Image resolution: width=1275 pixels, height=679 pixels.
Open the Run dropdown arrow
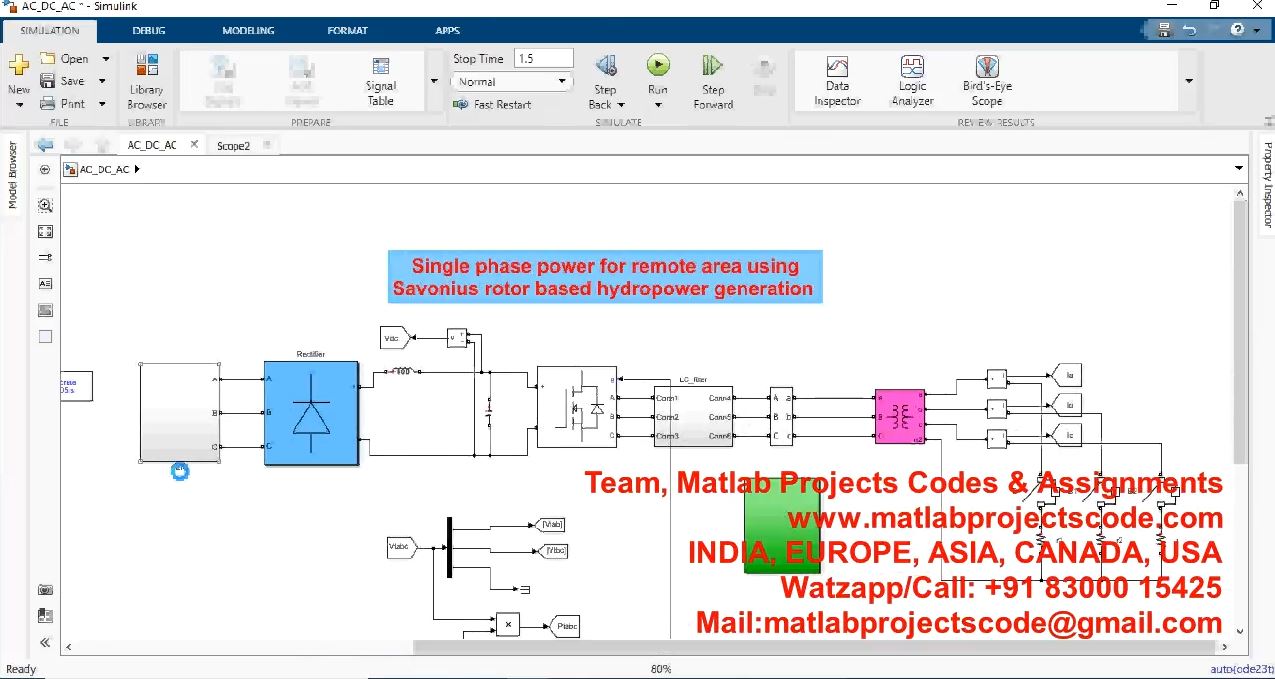(658, 105)
